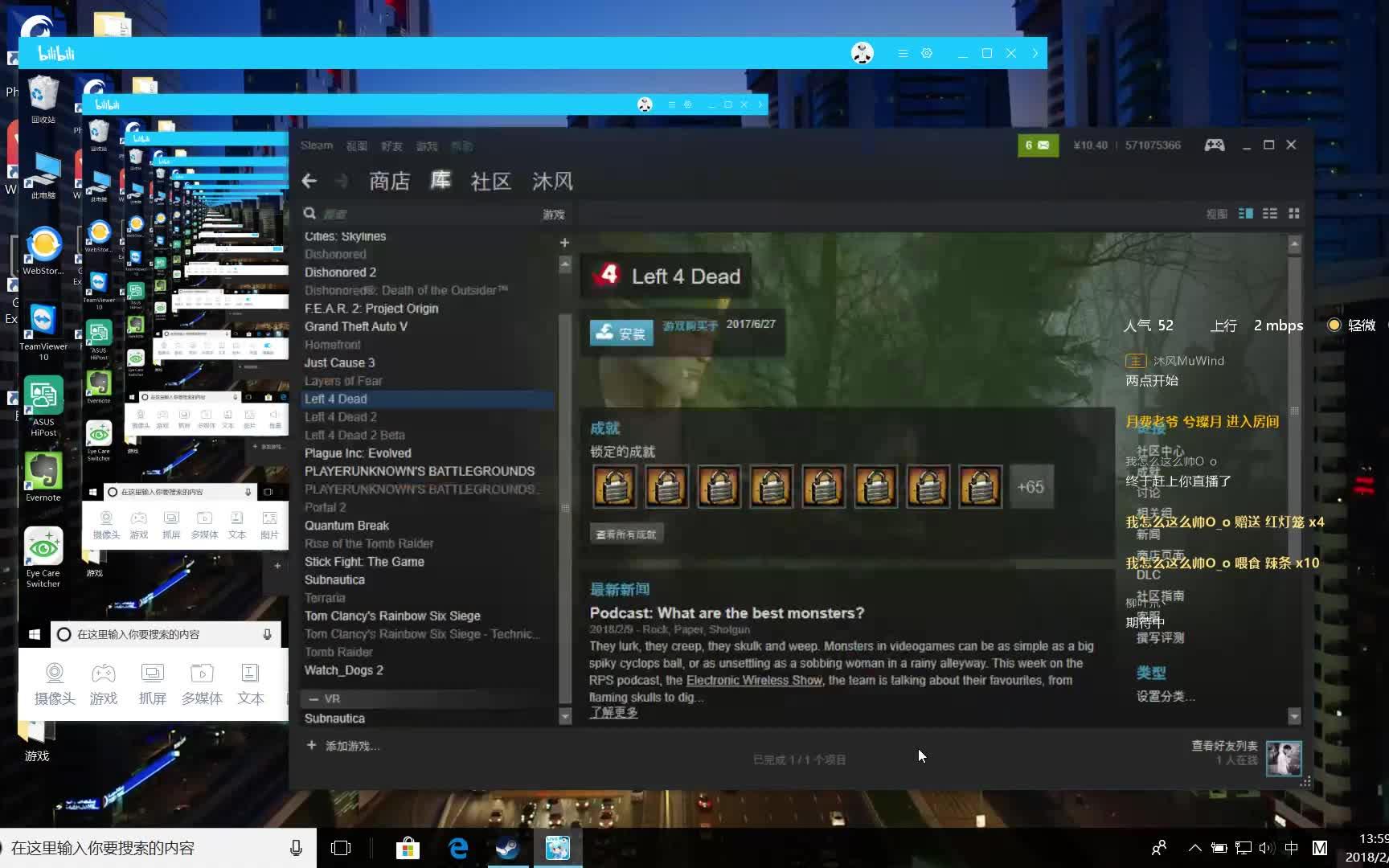1389x868 pixels.
Task: Select the text source icon 文本
Action: pyautogui.click(x=250, y=684)
